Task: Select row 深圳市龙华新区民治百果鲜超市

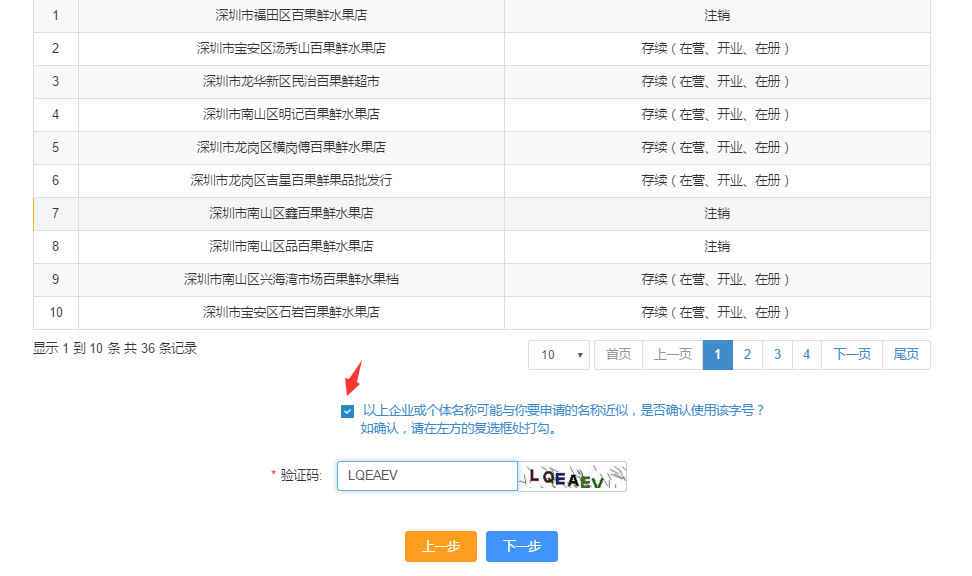Action: coord(291,82)
